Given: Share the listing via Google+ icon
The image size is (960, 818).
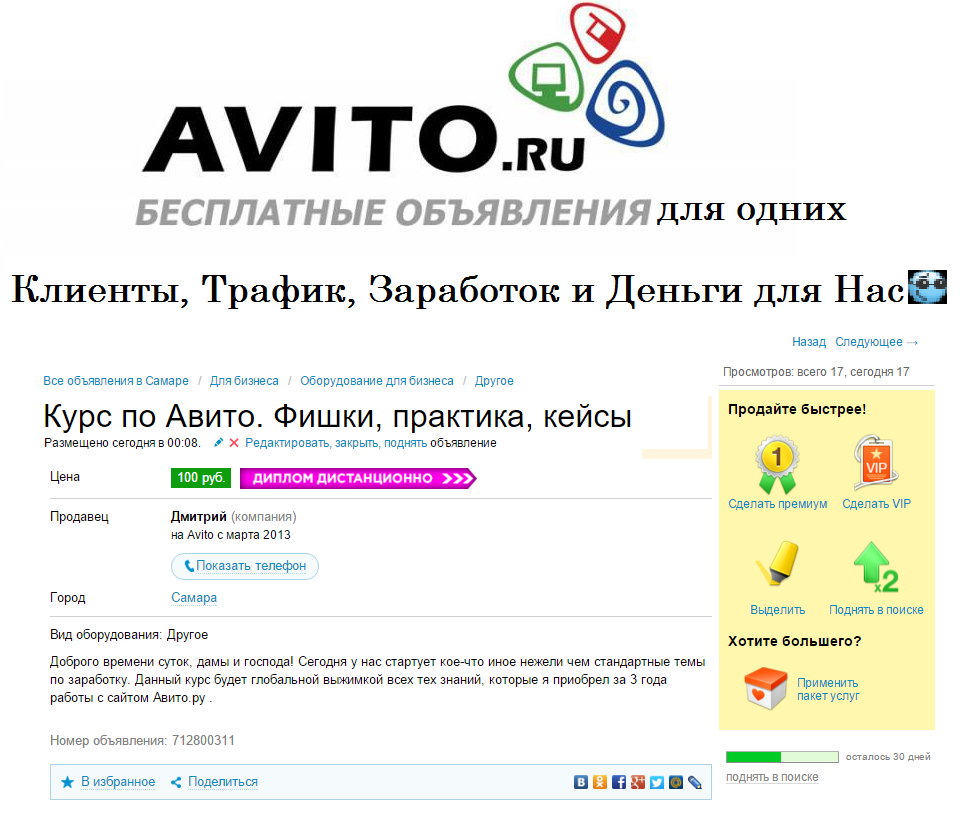Looking at the screenshot, I should 639,781.
